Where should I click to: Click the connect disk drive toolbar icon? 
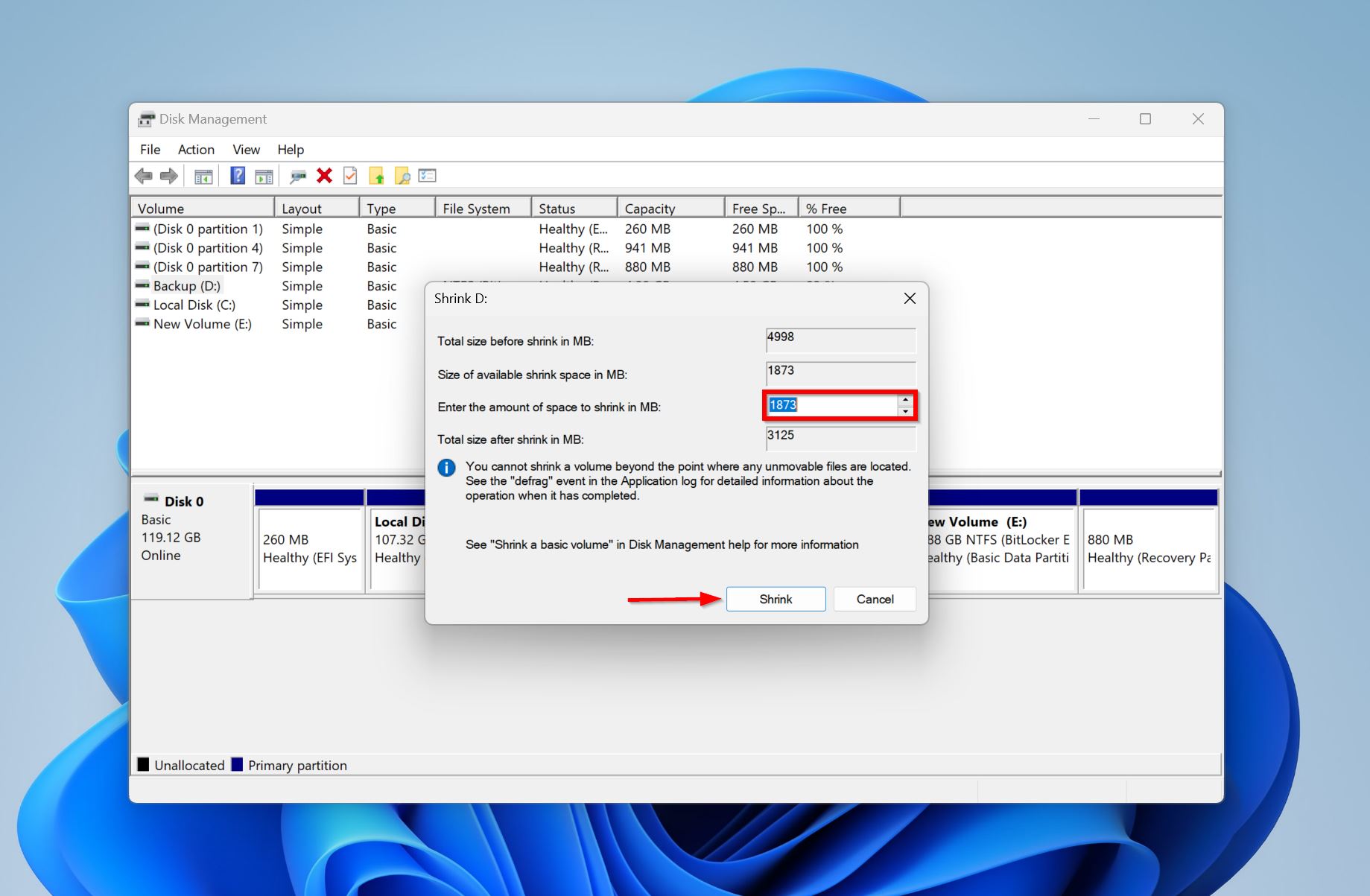[298, 177]
